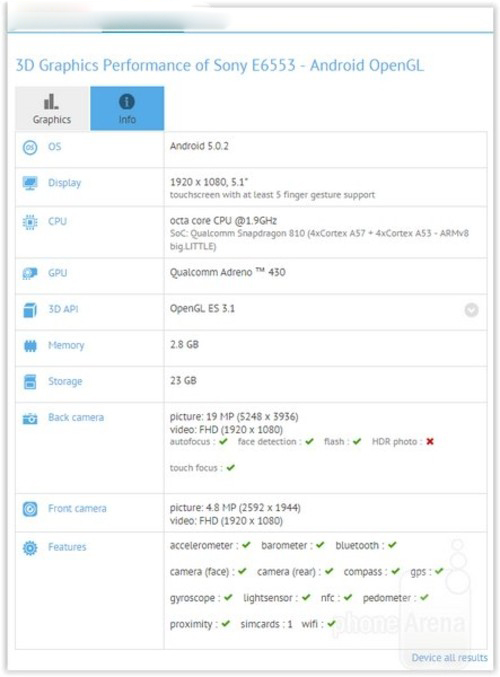500x677 pixels.
Task: Click the Display monitor icon
Action: [x=30, y=183]
